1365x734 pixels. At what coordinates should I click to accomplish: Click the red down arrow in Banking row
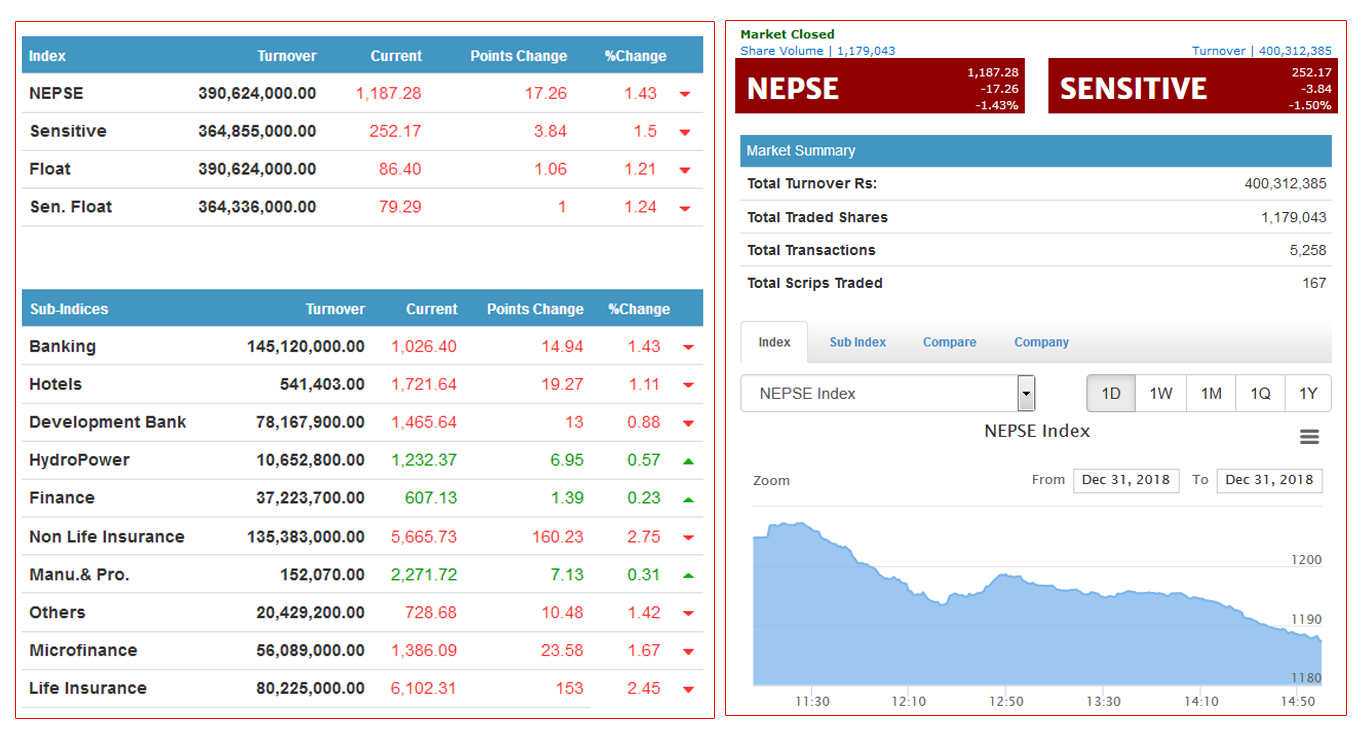pos(688,348)
